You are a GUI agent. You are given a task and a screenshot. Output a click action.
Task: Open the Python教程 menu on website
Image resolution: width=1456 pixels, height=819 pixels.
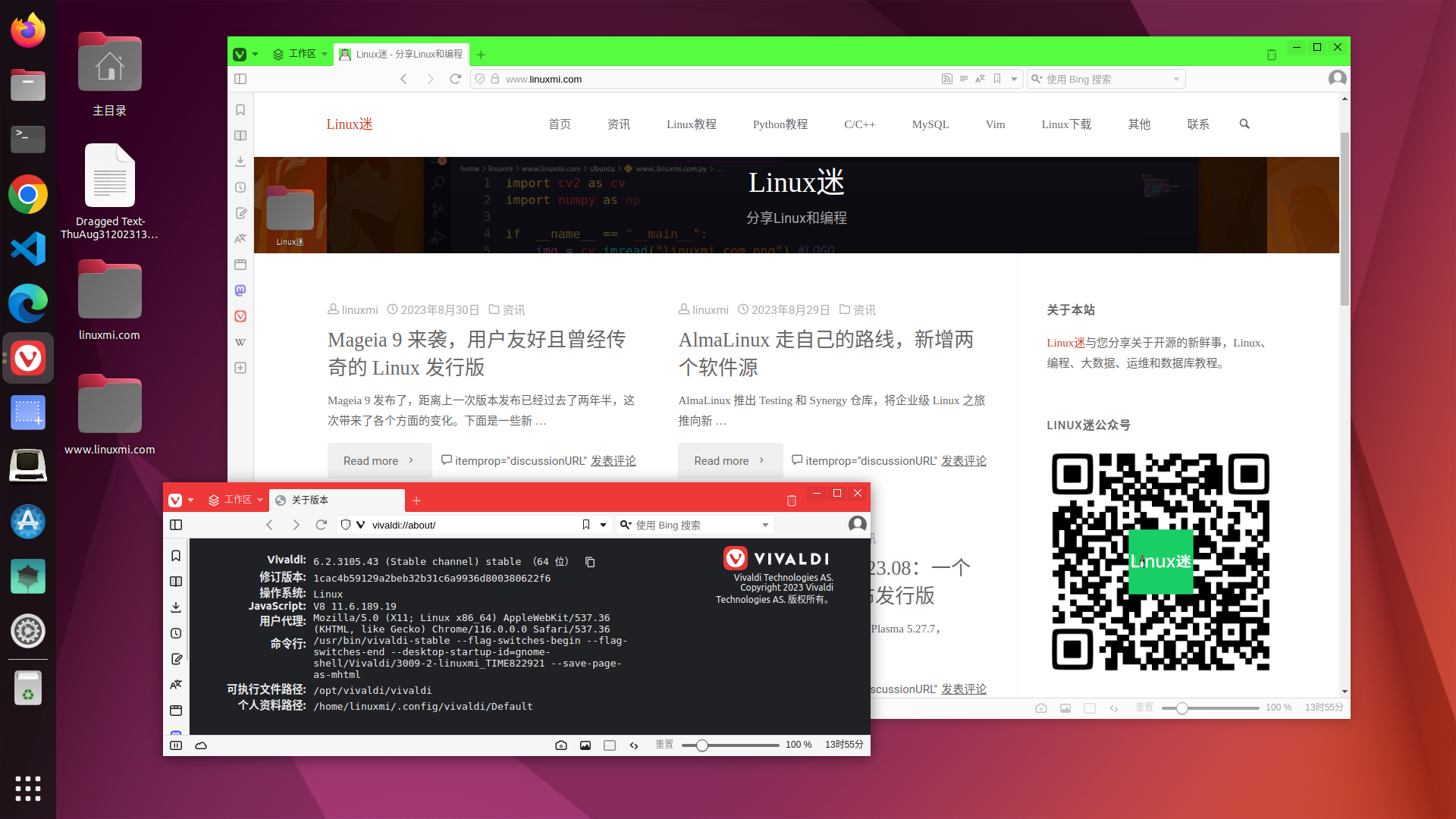[780, 124]
